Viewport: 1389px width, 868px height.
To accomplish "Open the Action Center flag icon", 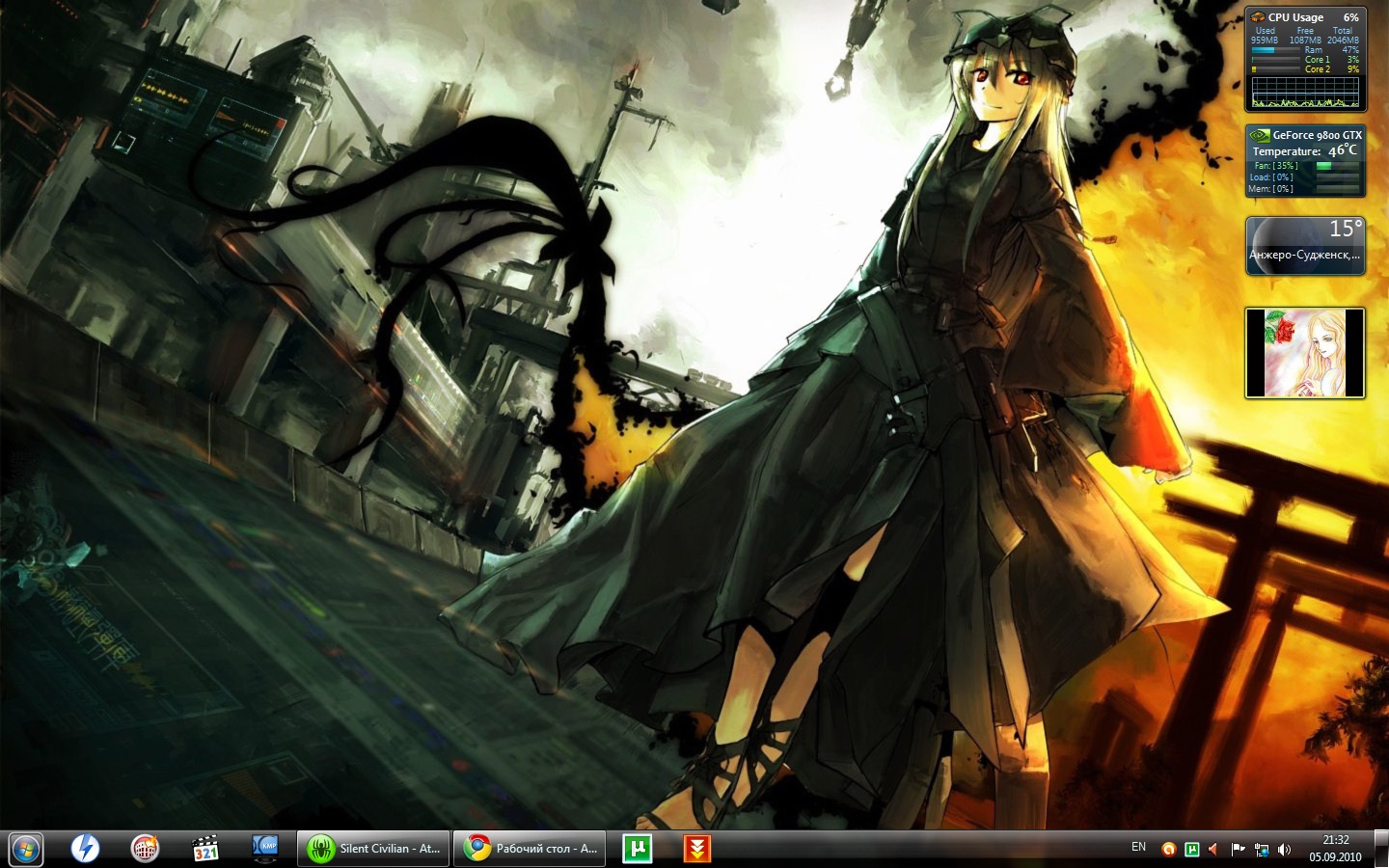I will 1238,850.
